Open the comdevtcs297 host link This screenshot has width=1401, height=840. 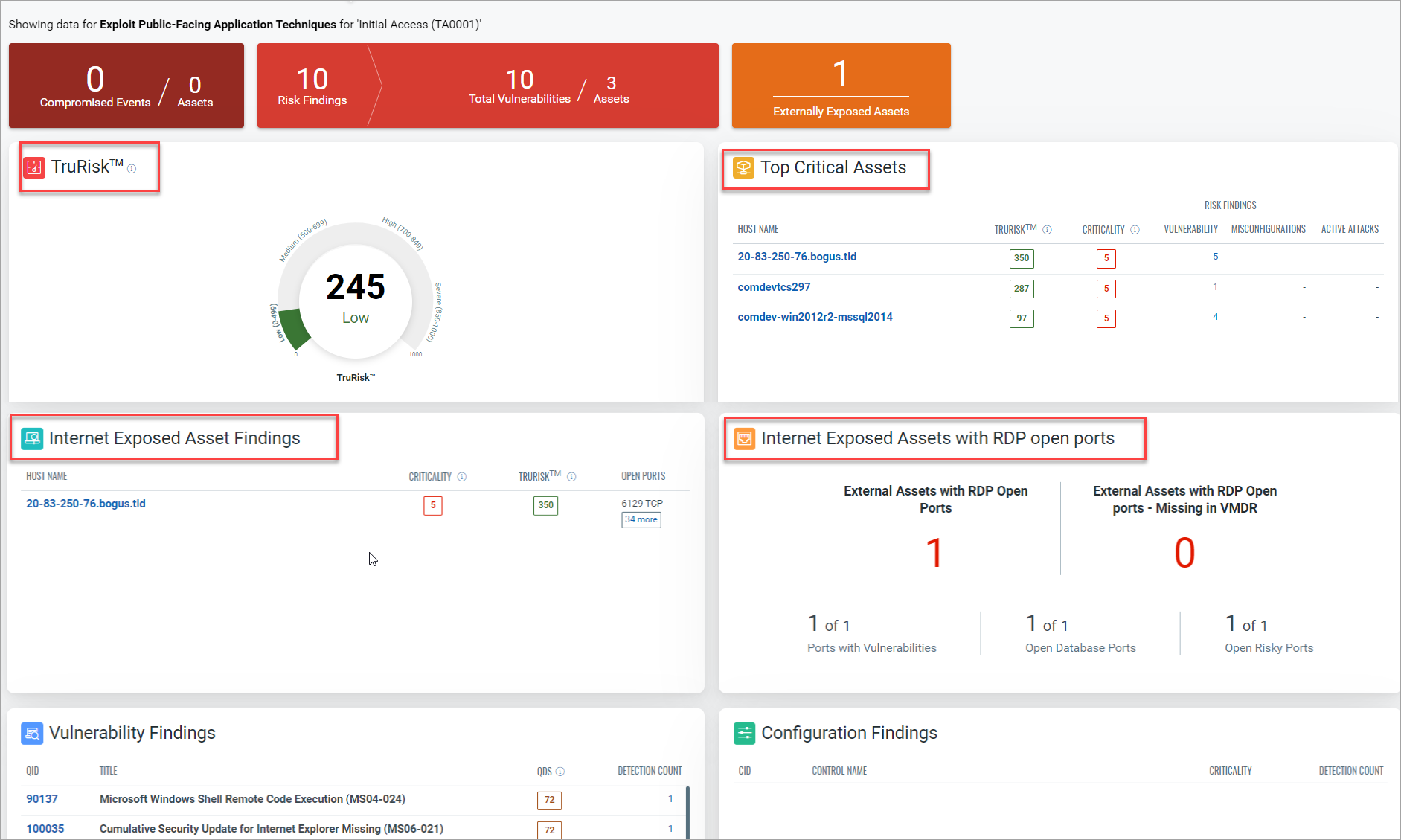(x=774, y=287)
